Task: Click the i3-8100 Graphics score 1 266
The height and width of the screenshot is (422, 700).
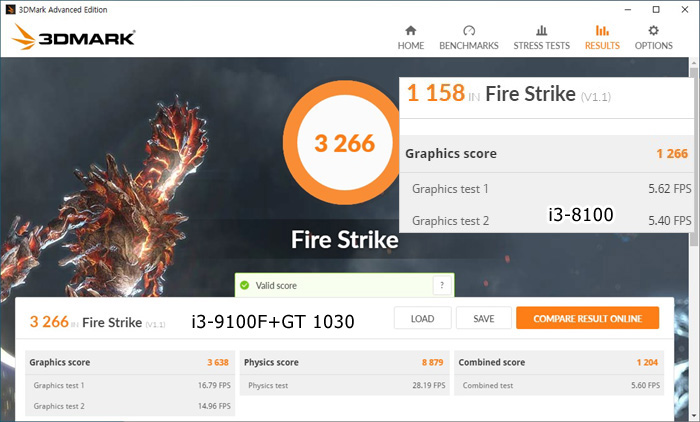Action: [x=672, y=154]
